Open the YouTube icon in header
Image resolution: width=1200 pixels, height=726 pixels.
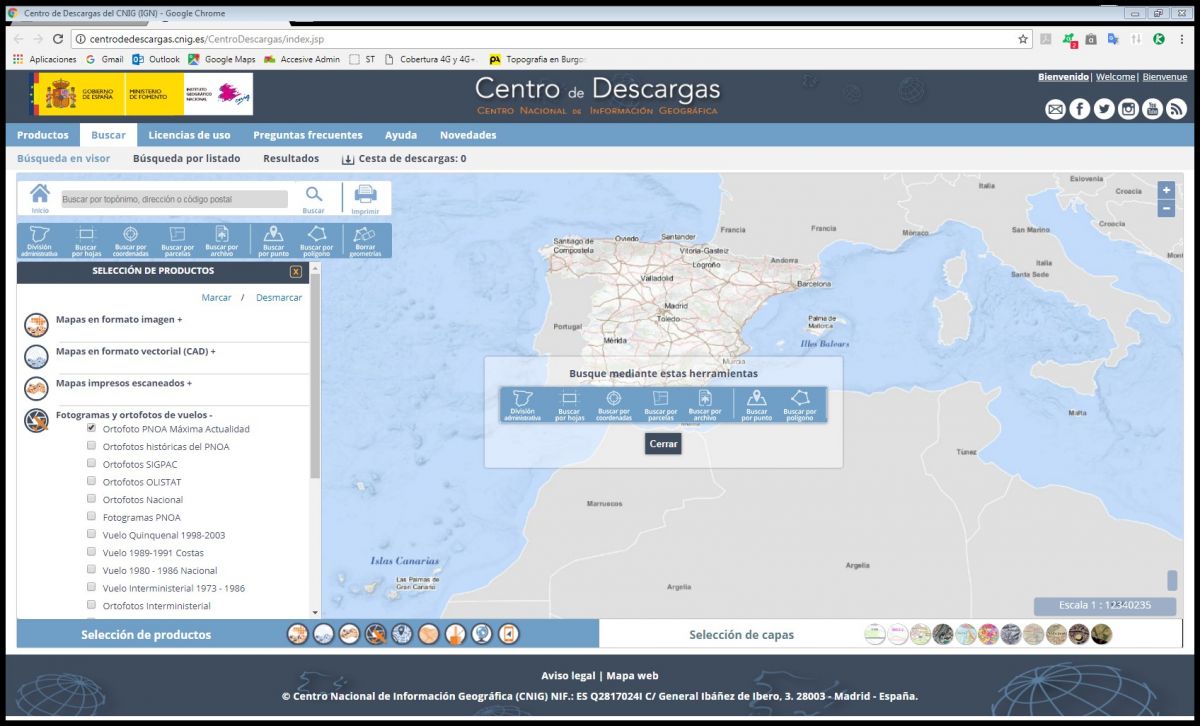[x=1152, y=109]
